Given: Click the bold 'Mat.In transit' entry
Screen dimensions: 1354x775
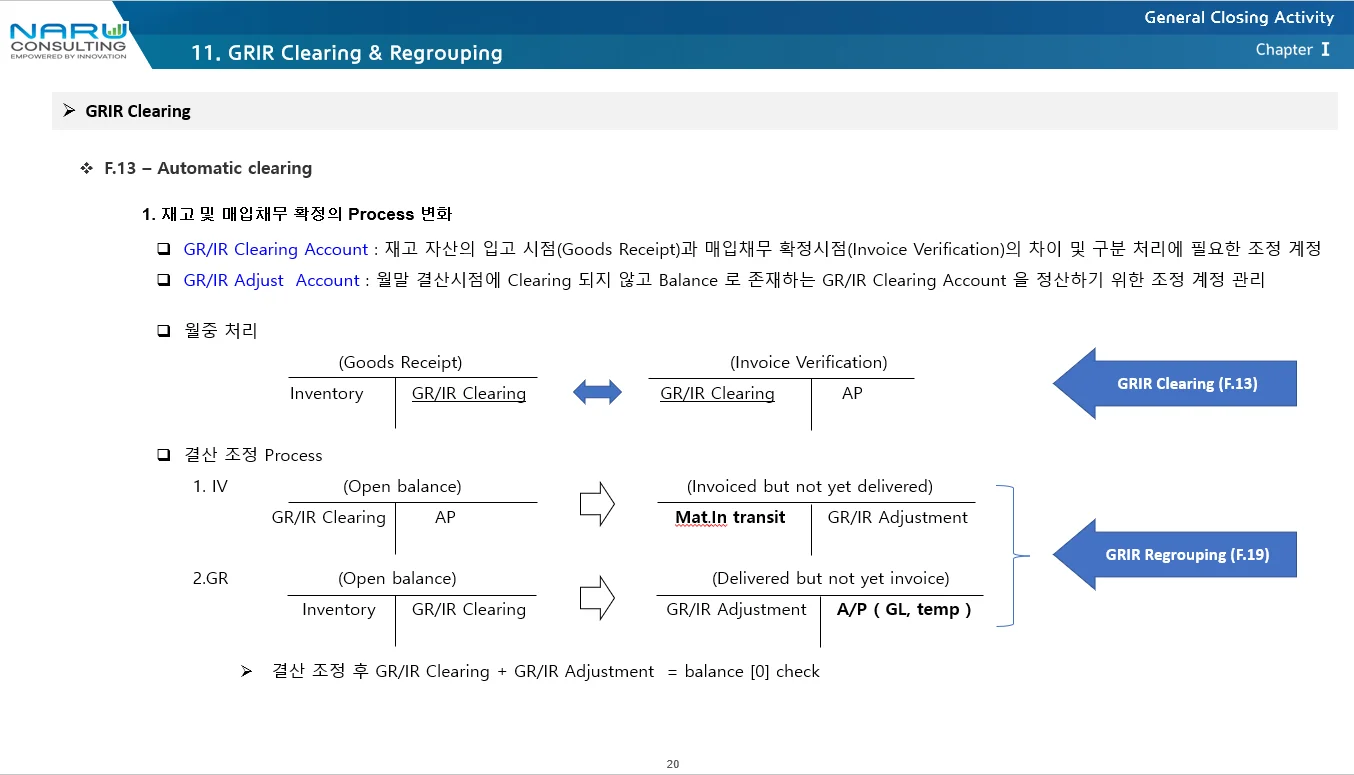Looking at the screenshot, I should click(730, 517).
